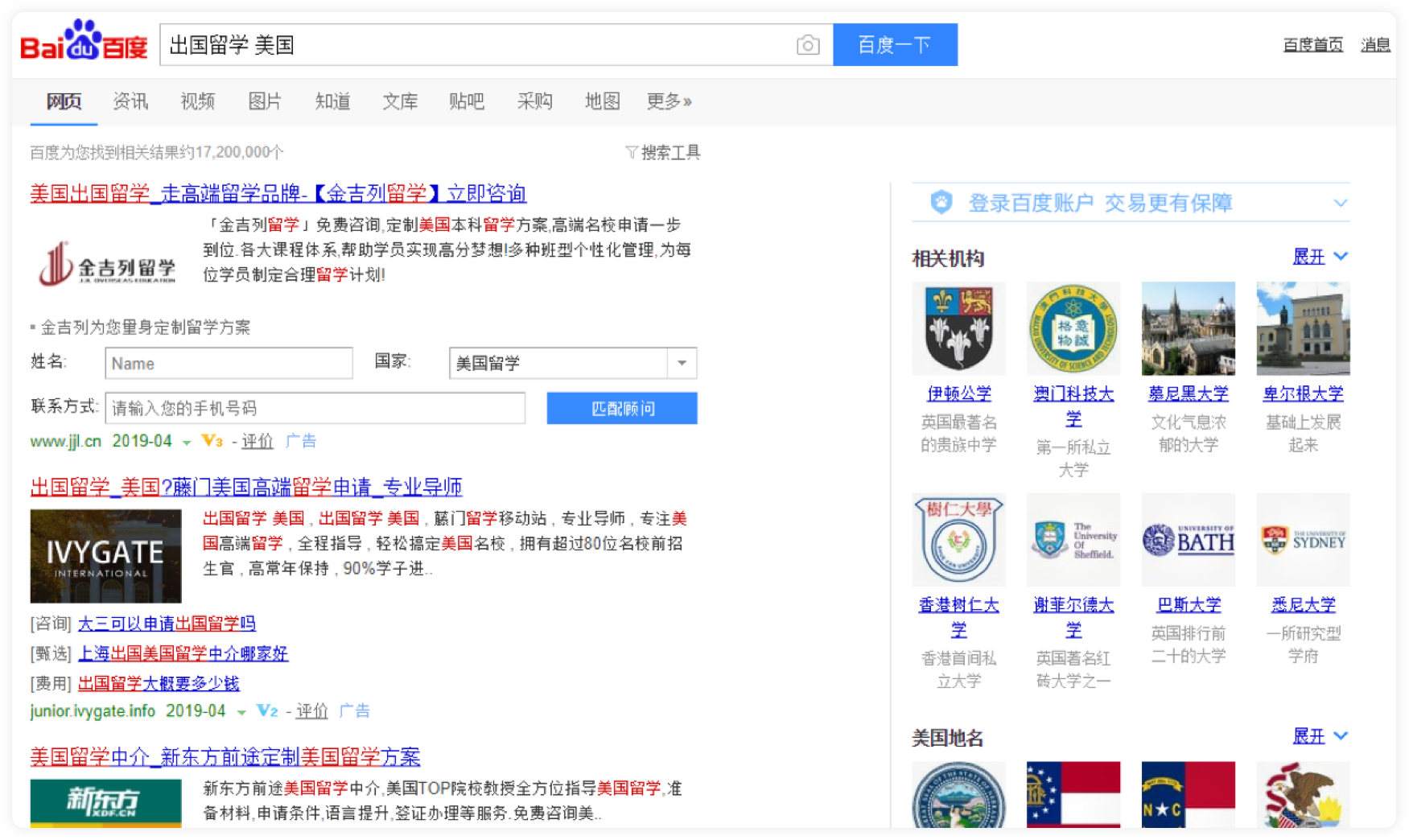Switch to the 采购 tab

coord(534,101)
